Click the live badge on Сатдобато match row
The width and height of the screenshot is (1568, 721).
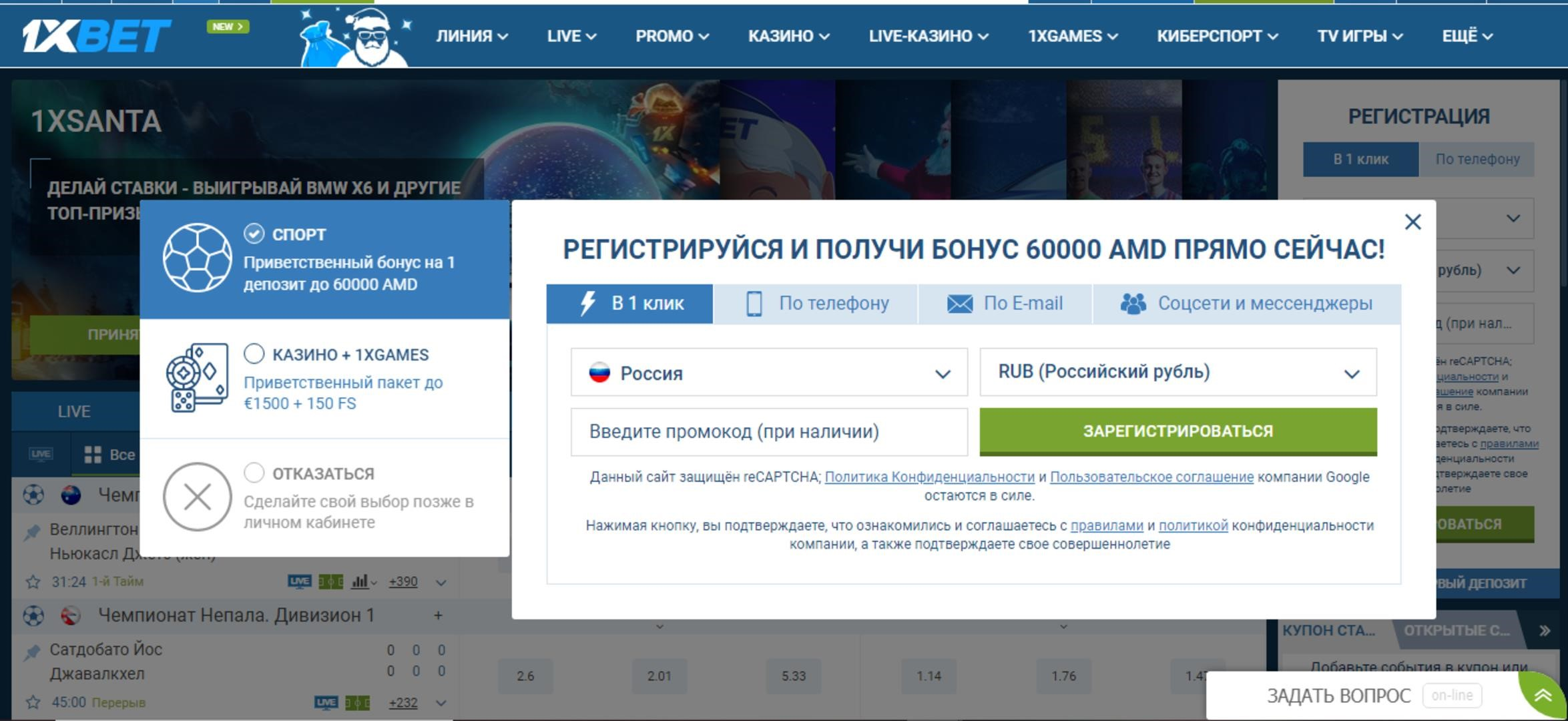pyautogui.click(x=326, y=702)
